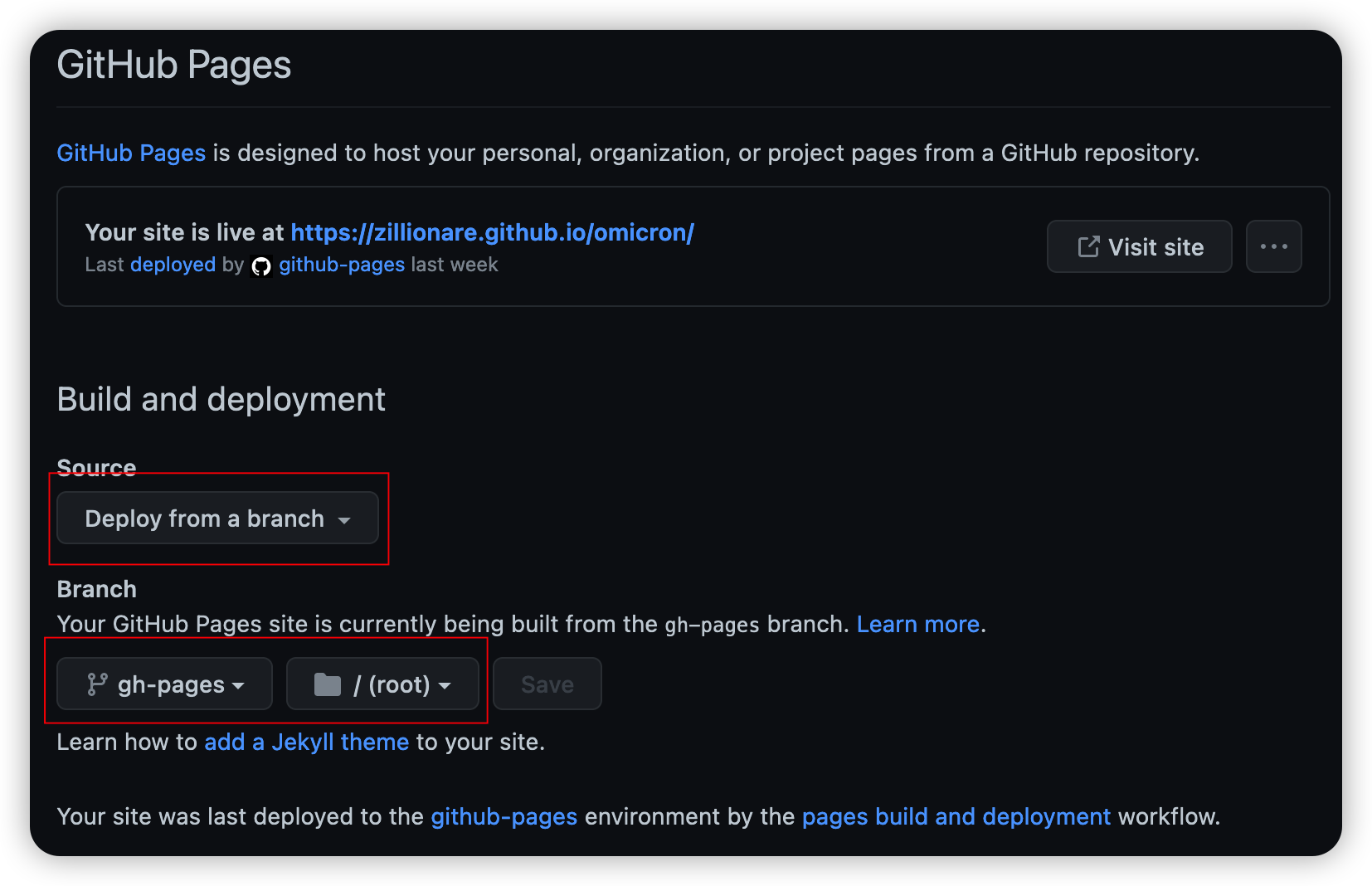Click the folder icon beside / (root)

click(x=328, y=684)
